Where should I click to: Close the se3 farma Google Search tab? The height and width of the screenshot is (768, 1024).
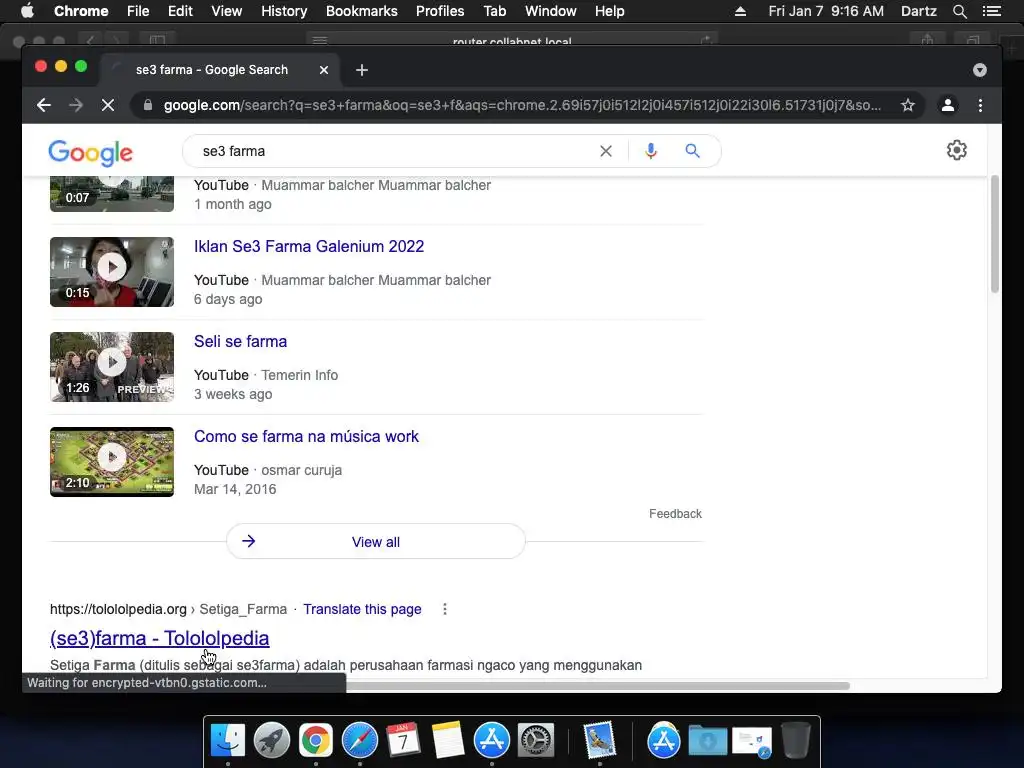click(324, 70)
